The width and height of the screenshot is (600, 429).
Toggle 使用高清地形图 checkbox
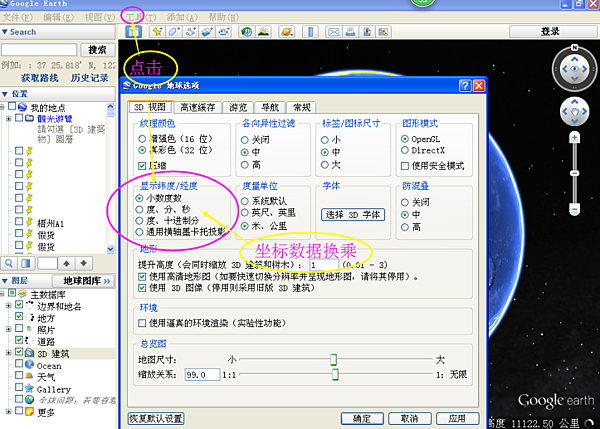click(x=142, y=276)
